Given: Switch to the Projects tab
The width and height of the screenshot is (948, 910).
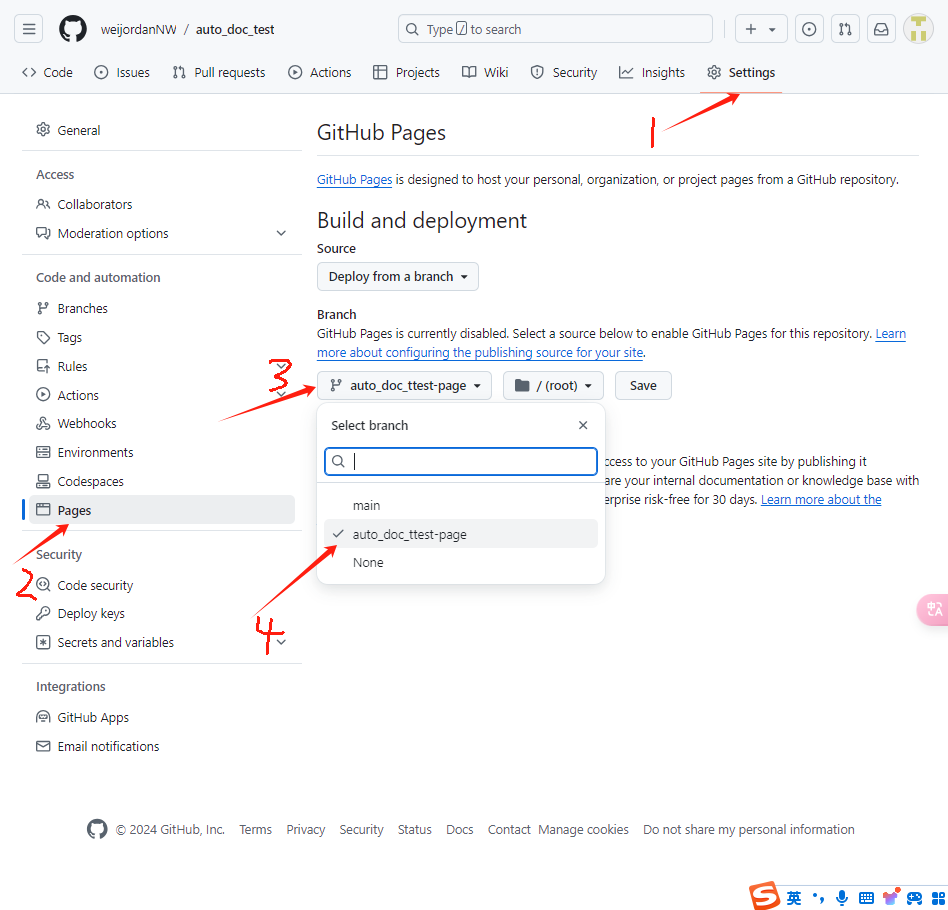Looking at the screenshot, I should coord(406,73).
